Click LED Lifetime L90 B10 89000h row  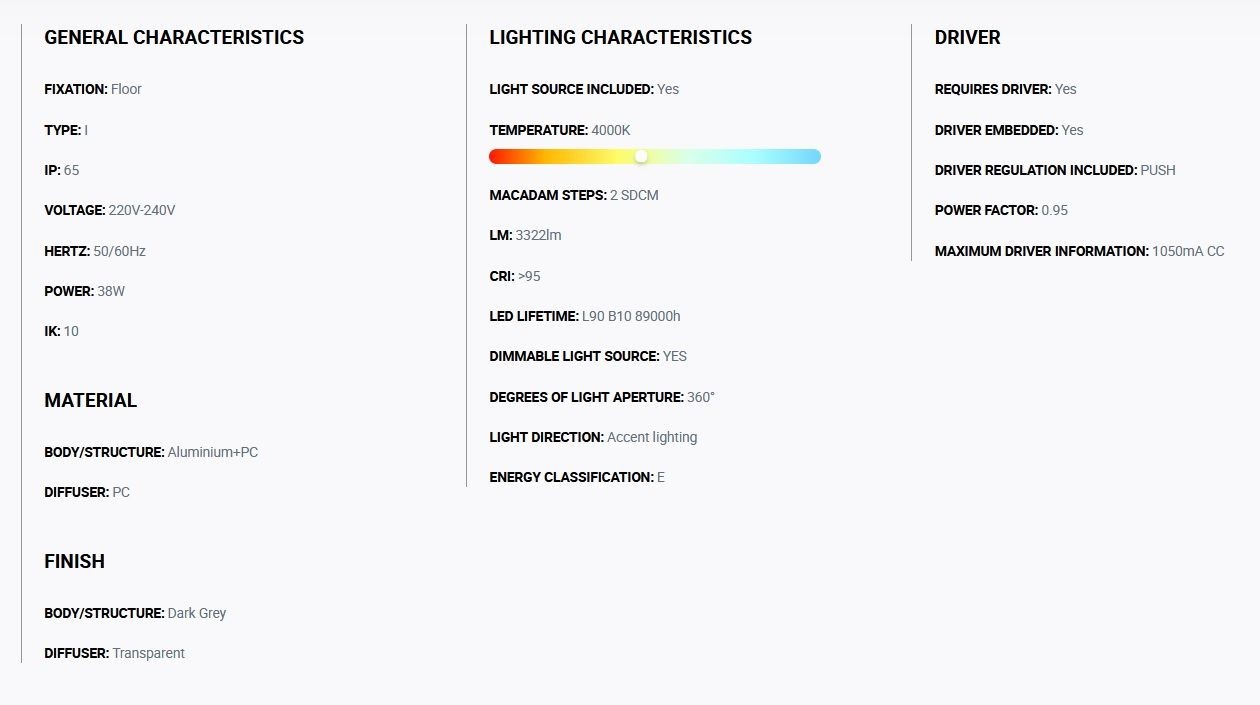(585, 316)
